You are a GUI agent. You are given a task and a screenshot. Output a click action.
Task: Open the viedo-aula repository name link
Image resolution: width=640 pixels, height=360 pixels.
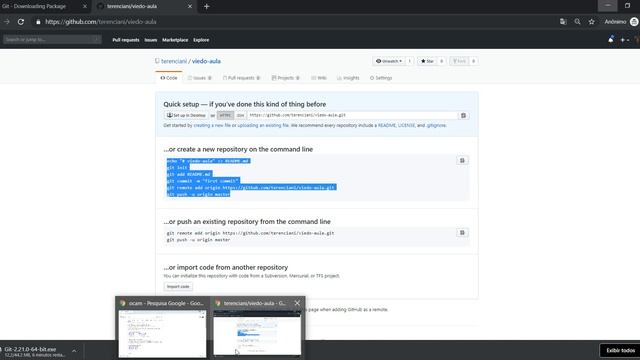pos(206,61)
